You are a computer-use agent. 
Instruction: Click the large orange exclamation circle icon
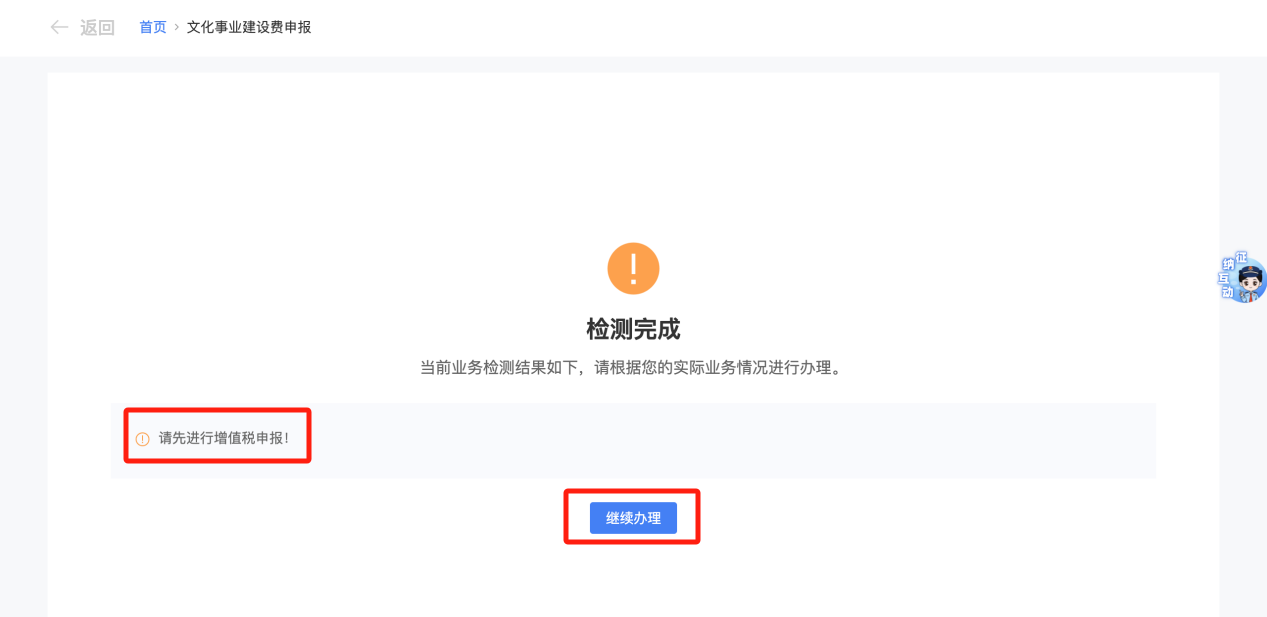coord(633,268)
